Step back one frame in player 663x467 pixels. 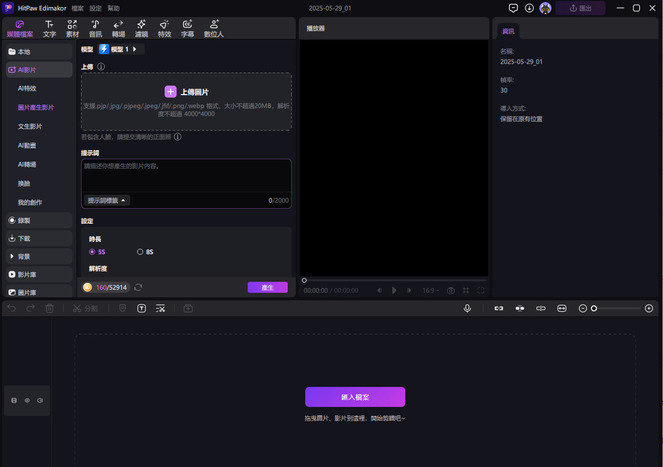379,290
